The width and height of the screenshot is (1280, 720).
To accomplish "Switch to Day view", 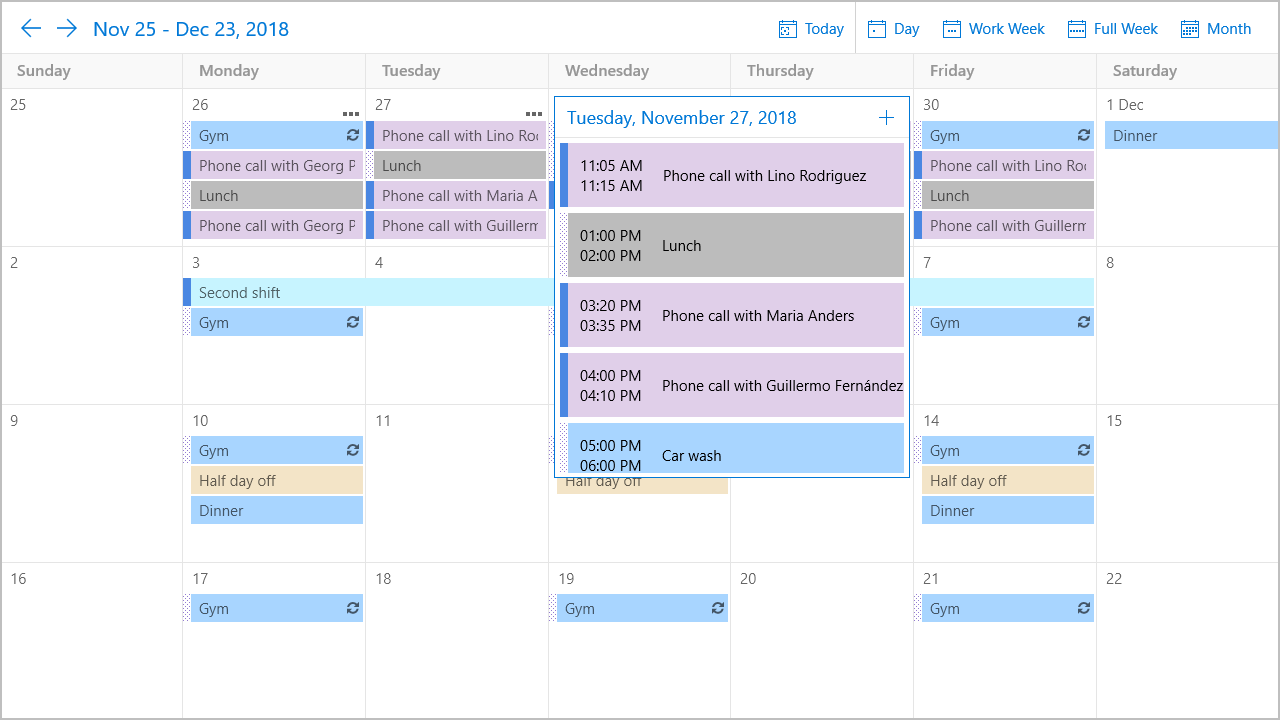I will (x=893, y=29).
